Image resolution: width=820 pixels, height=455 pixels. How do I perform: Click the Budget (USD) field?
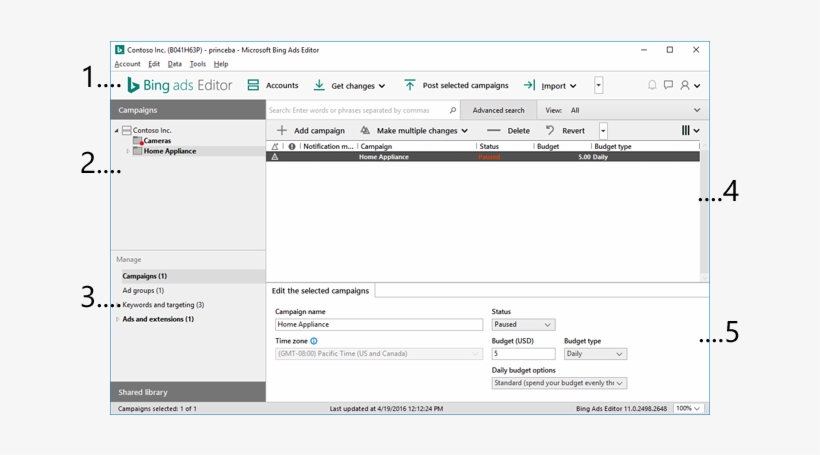coord(523,354)
